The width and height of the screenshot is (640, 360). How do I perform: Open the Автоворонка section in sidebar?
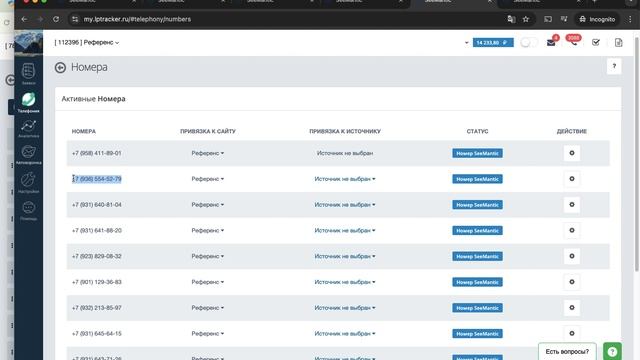click(29, 155)
